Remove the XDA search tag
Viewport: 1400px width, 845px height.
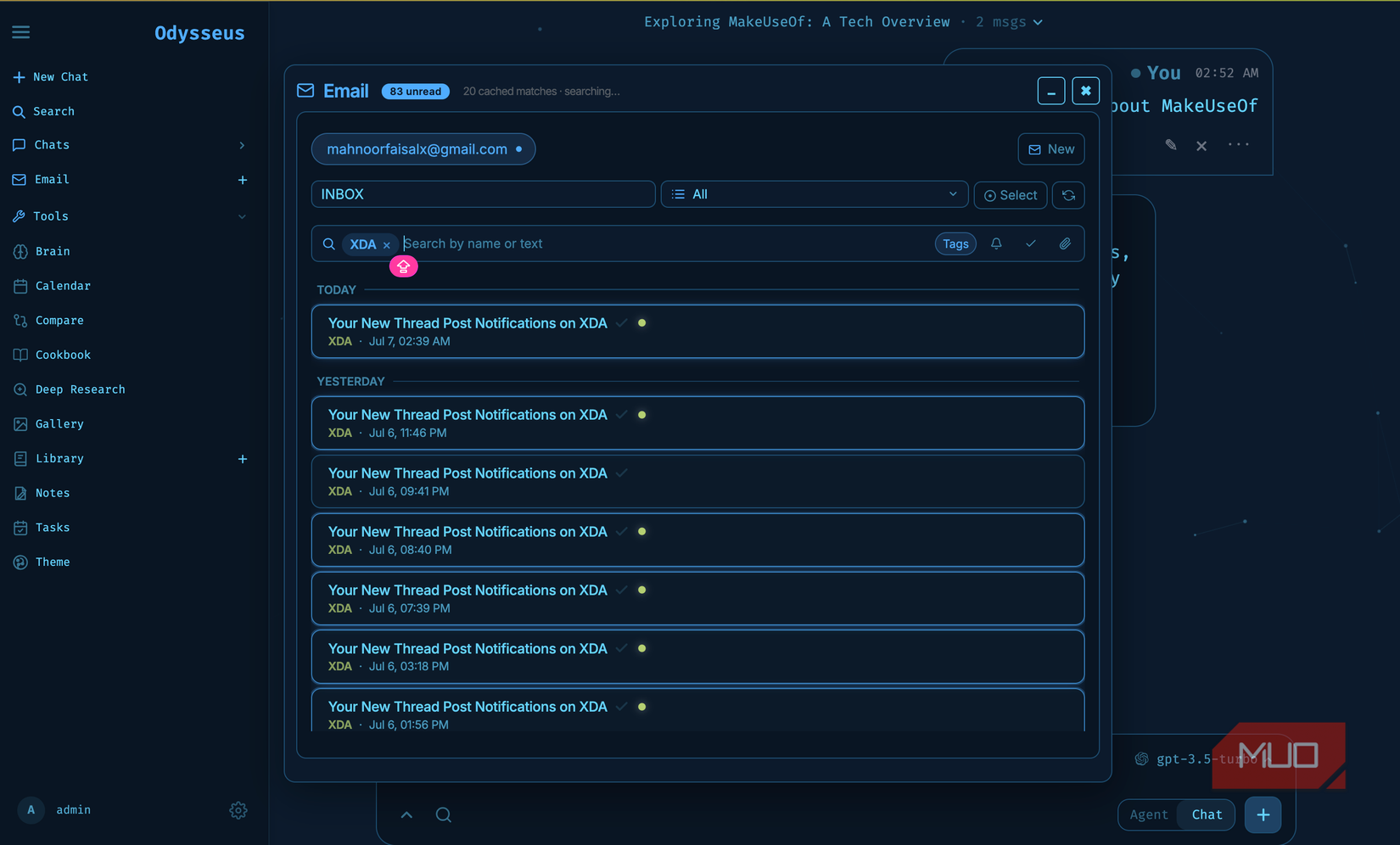[387, 245]
